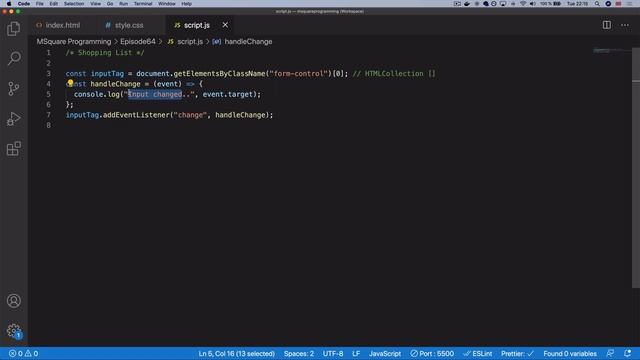Open the Search view in activity bar
Image resolution: width=640 pixels, height=360 pixels.
[13, 58]
